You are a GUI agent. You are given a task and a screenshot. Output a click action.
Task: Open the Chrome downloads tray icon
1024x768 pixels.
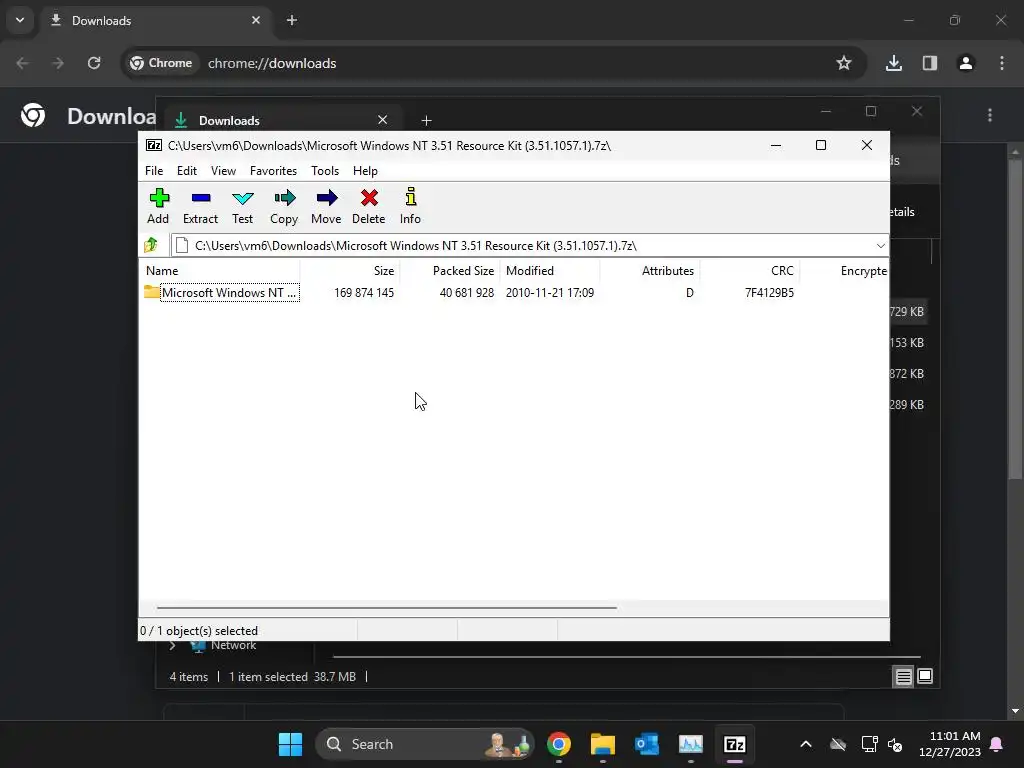894,63
